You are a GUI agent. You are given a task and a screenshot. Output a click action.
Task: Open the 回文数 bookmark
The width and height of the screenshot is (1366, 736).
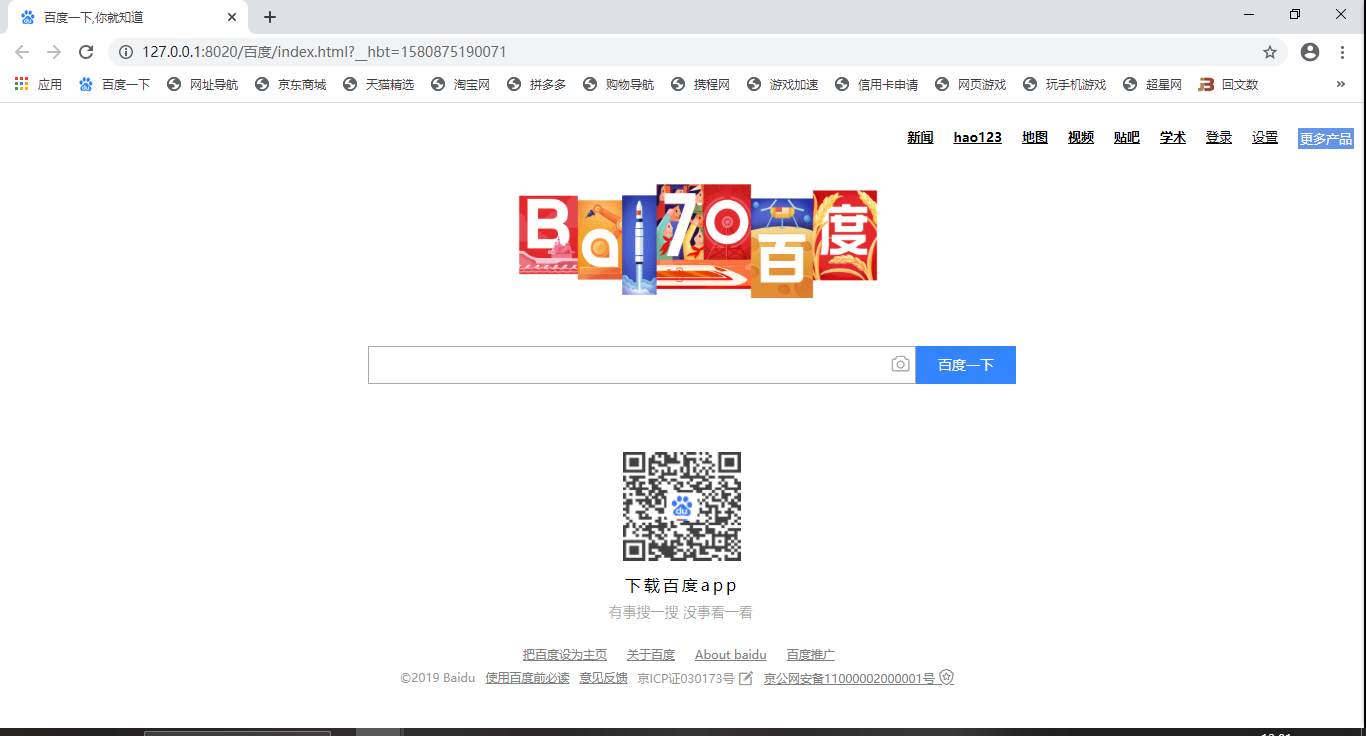pyautogui.click(x=1228, y=85)
